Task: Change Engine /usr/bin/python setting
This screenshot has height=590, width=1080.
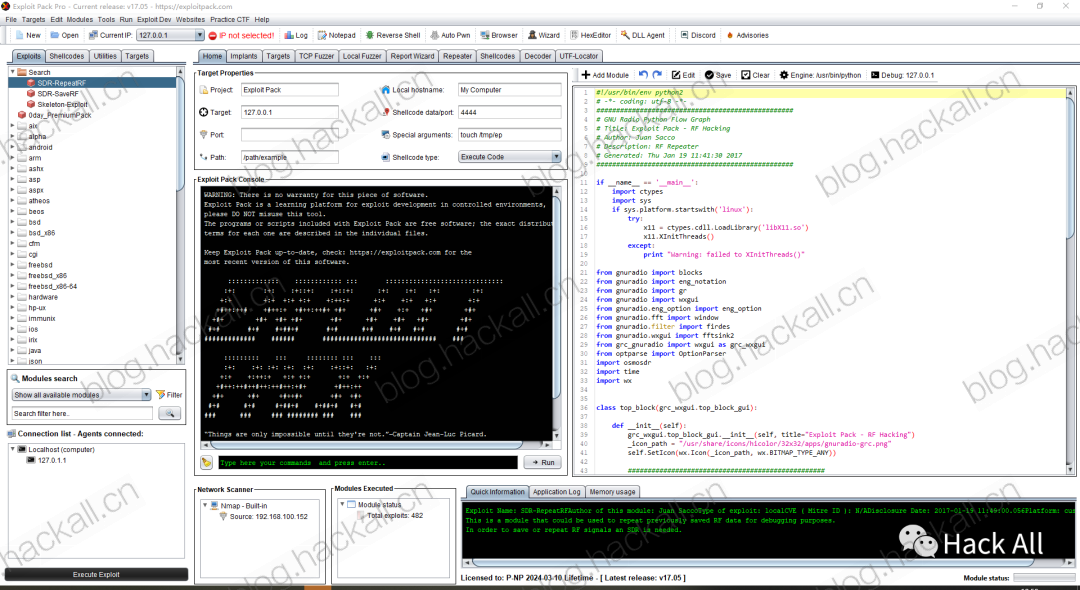Action: tap(820, 75)
